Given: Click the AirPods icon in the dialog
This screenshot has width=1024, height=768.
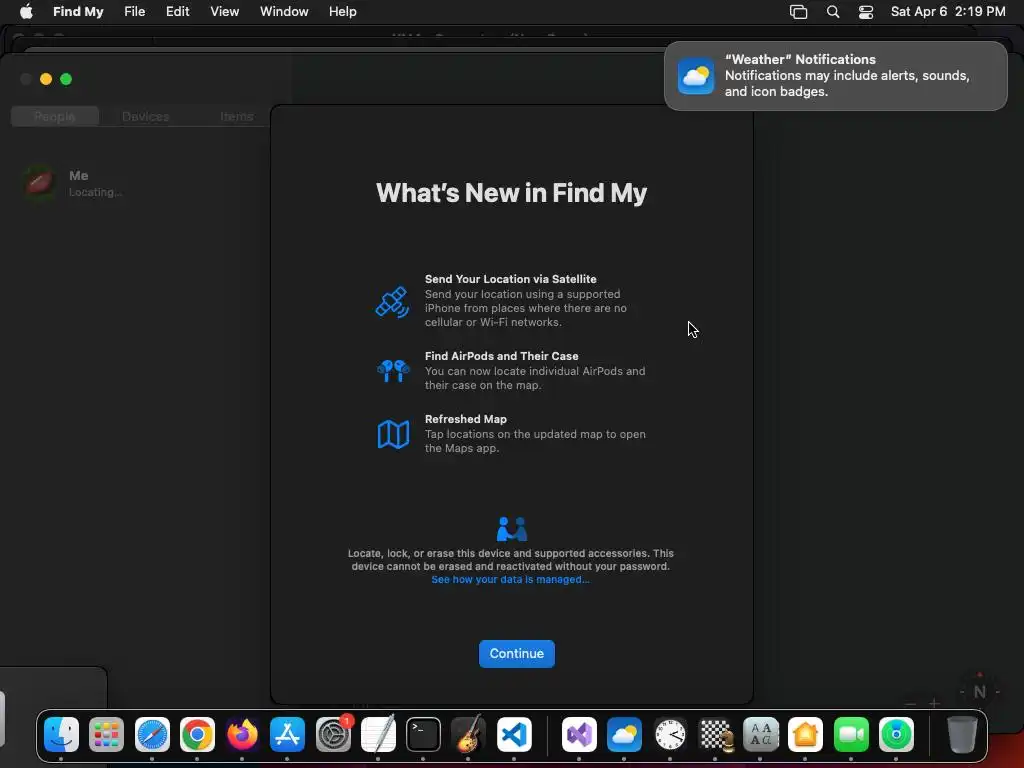Looking at the screenshot, I should [x=393, y=370].
